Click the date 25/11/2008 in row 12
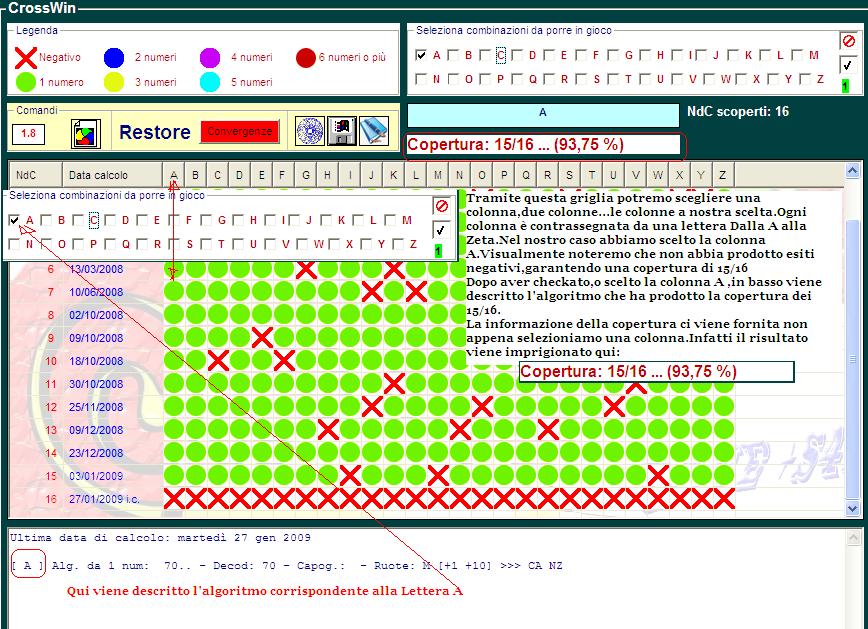 pyautogui.click(x=96, y=407)
